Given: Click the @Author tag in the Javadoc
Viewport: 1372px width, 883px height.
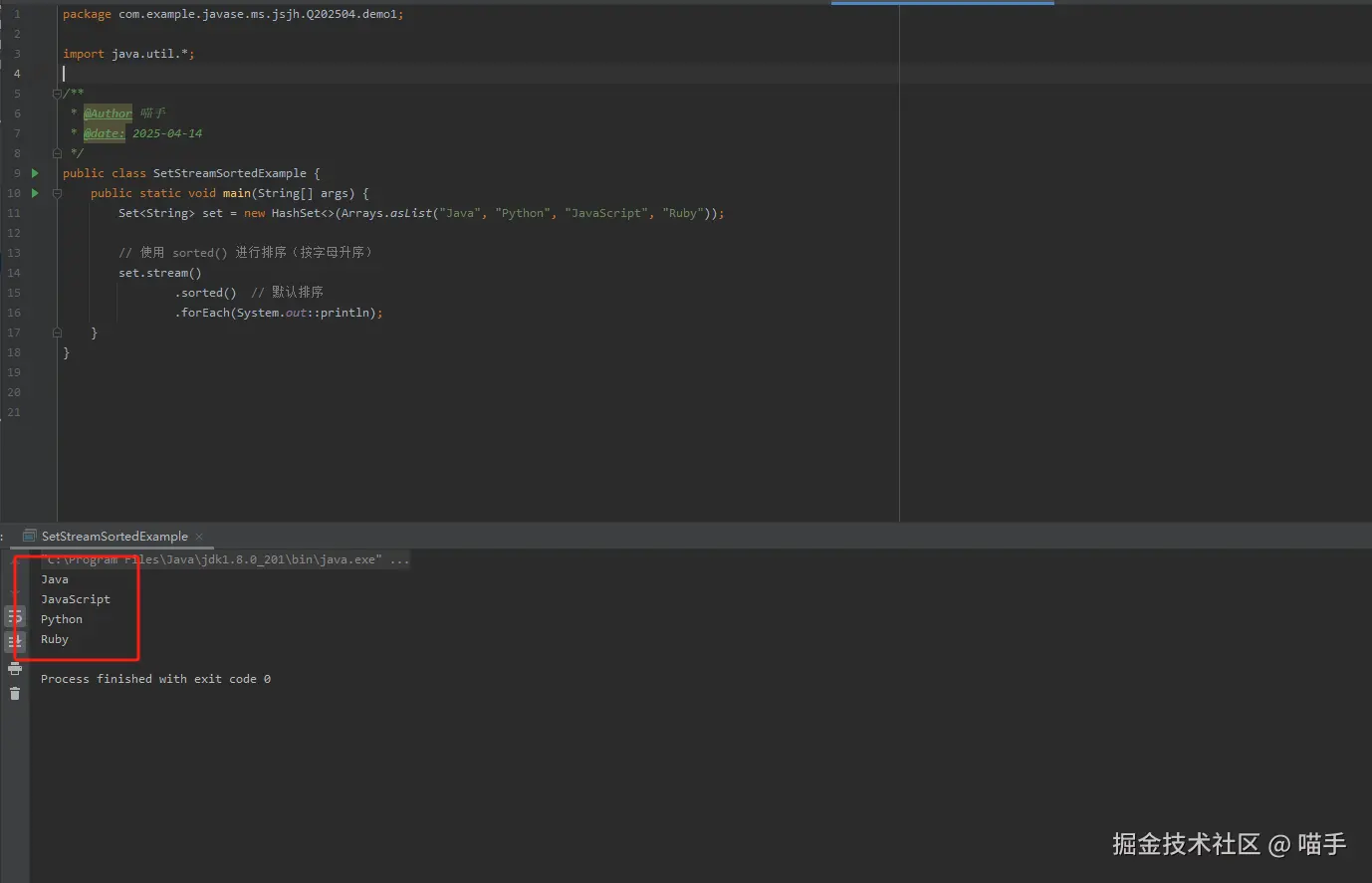Looking at the screenshot, I should (x=108, y=113).
